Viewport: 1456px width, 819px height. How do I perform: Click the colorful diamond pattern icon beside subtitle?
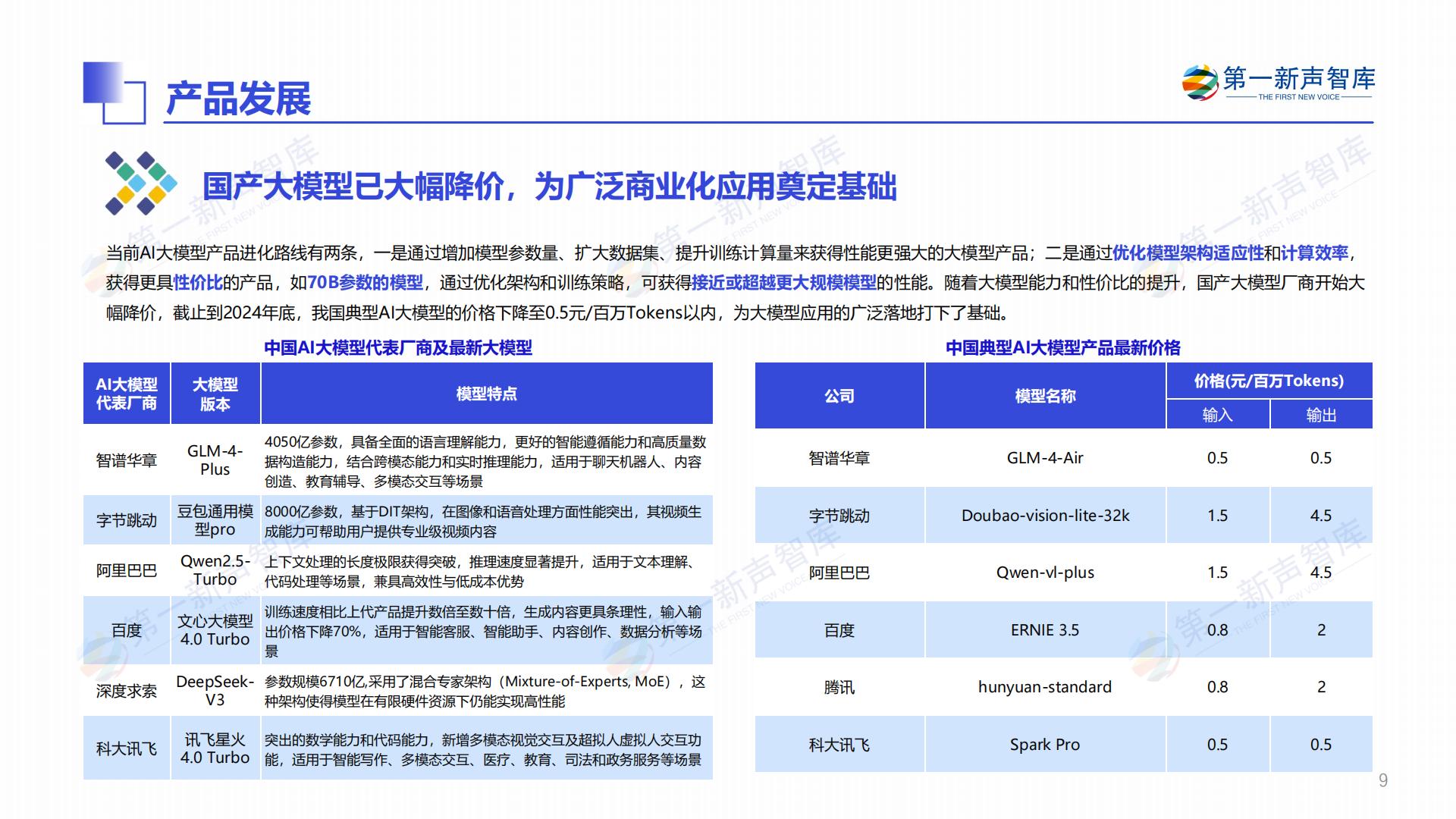[x=141, y=183]
